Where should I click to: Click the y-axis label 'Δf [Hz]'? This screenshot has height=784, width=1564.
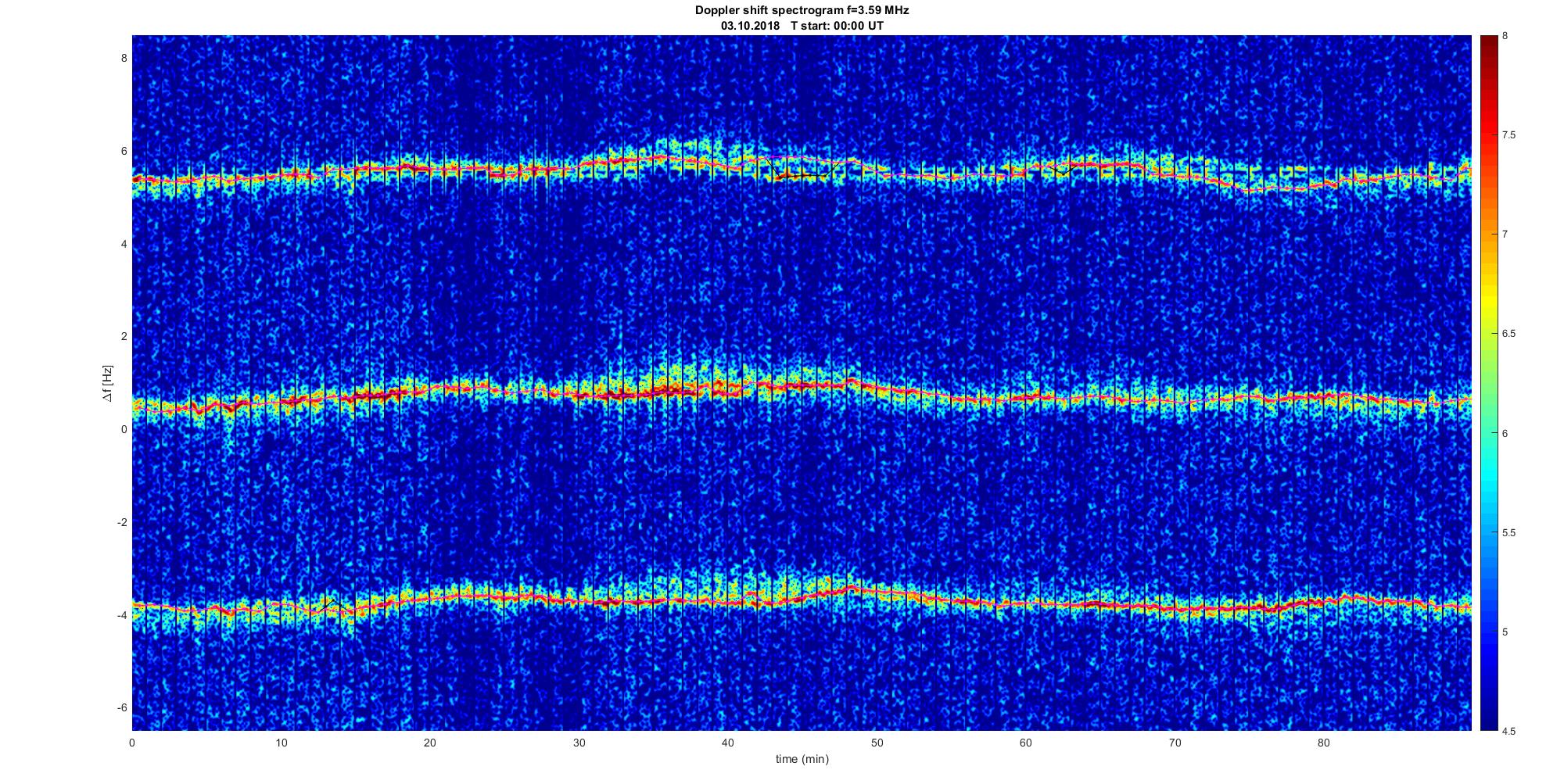(108, 383)
